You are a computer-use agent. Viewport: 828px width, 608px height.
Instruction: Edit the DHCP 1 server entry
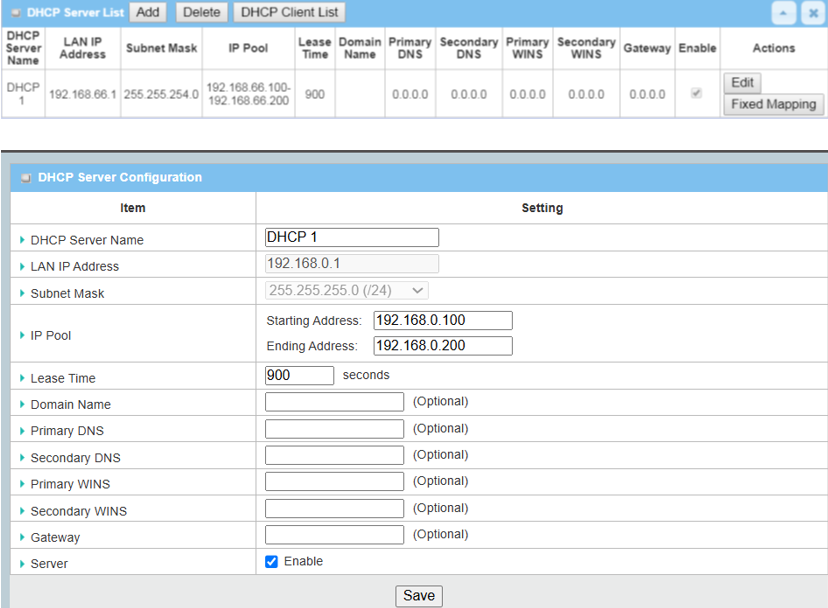742,83
